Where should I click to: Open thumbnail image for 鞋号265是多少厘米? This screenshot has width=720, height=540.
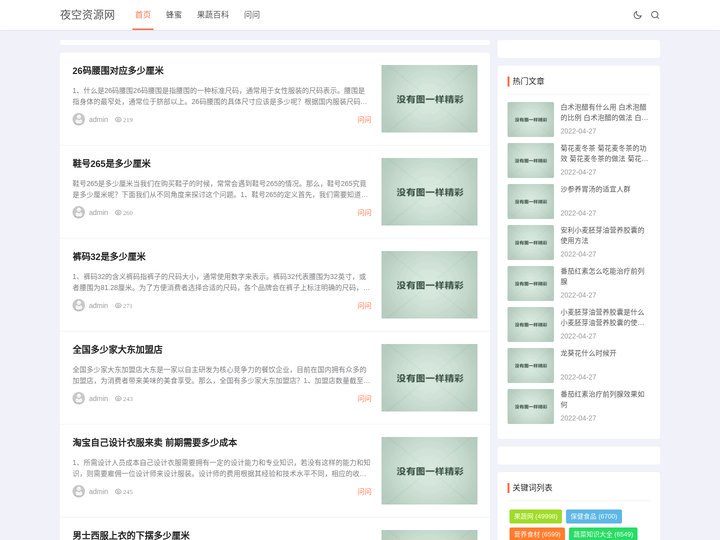tap(429, 191)
